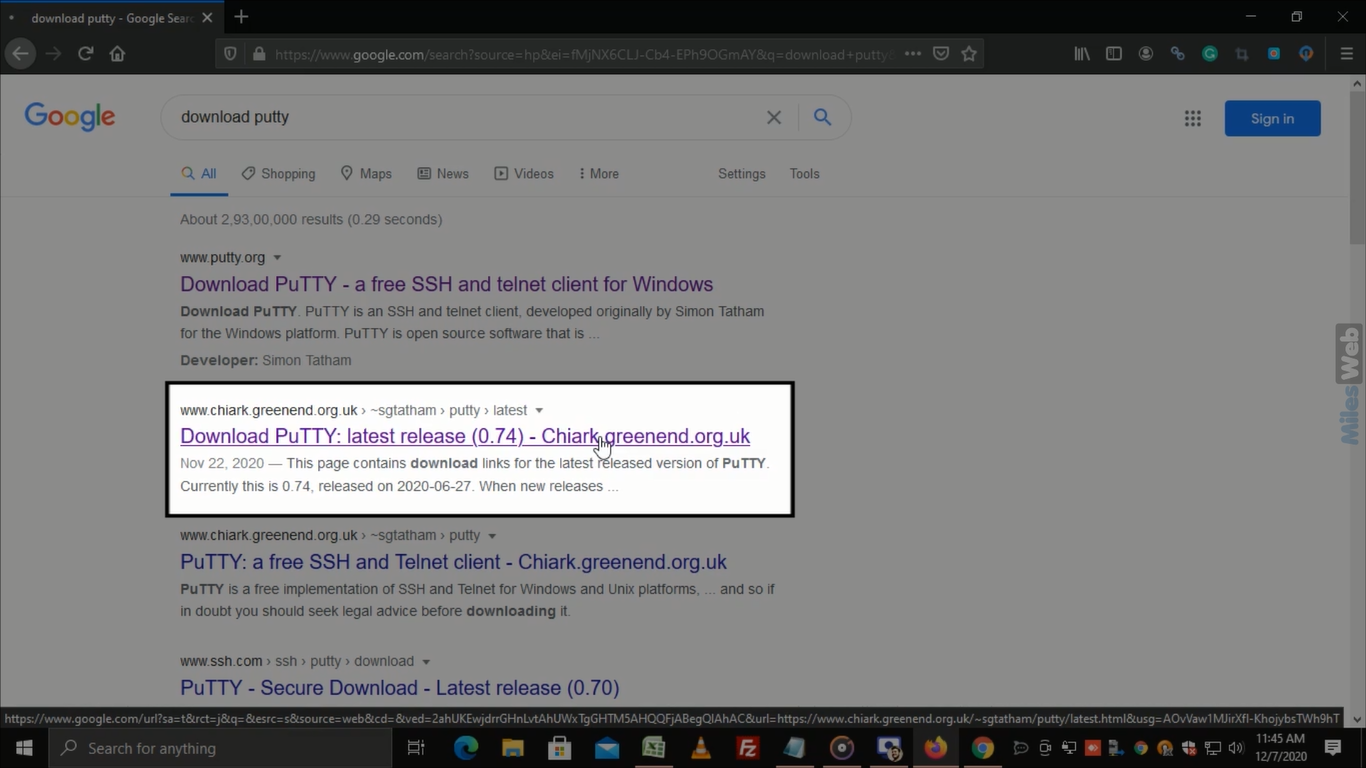Click the browser address bar URL

point(585,54)
